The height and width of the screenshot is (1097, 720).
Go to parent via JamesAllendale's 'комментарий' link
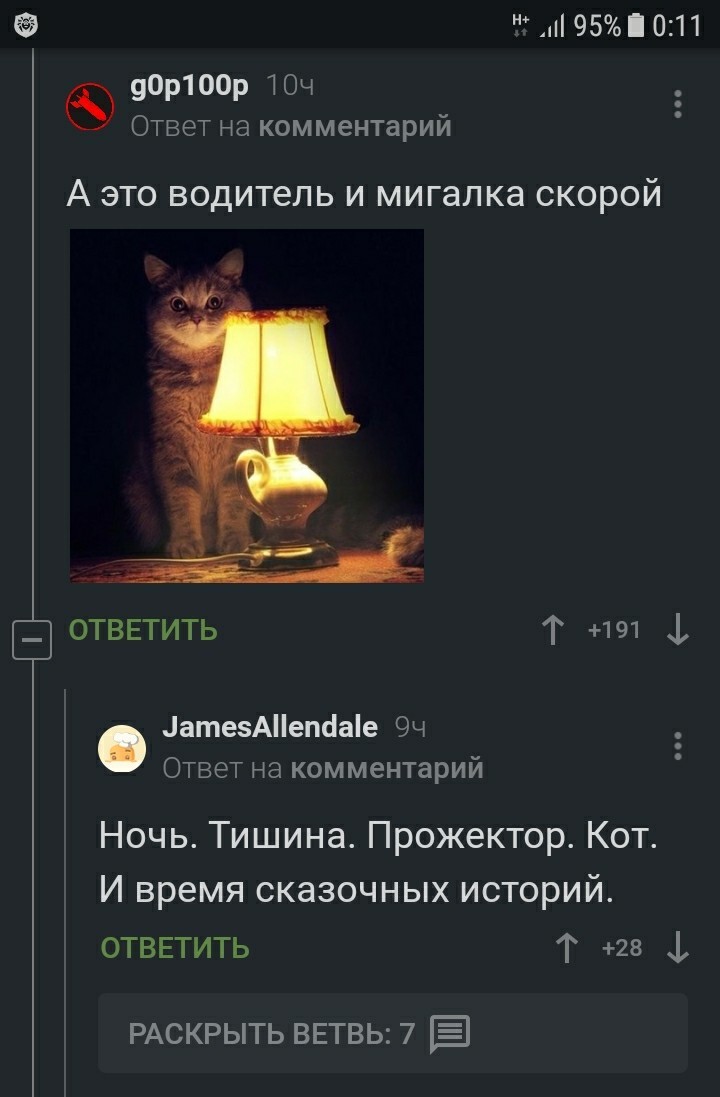tap(387, 768)
